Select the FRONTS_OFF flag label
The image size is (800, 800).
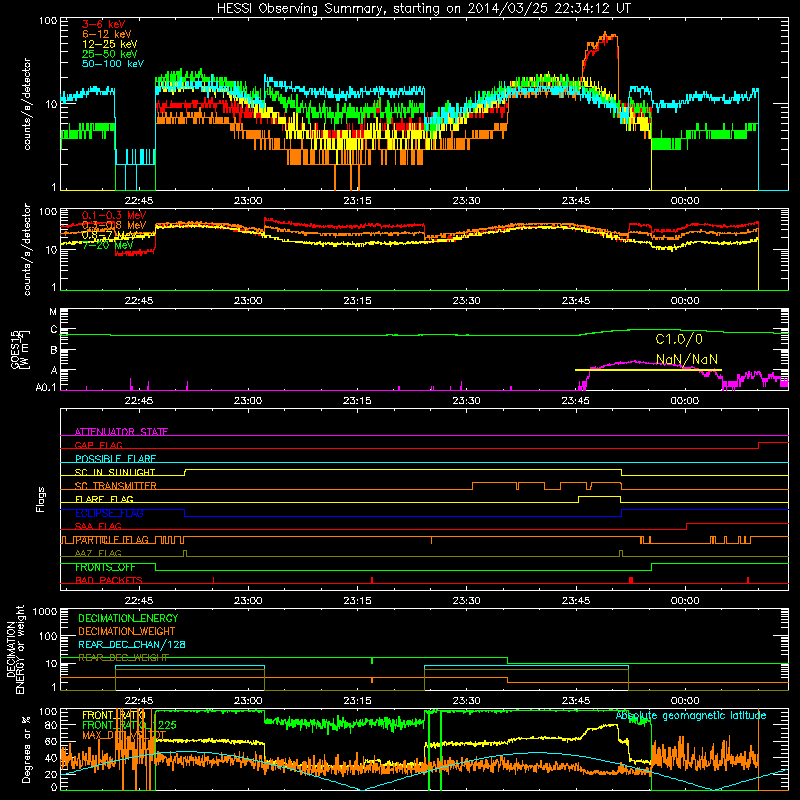tap(105, 567)
